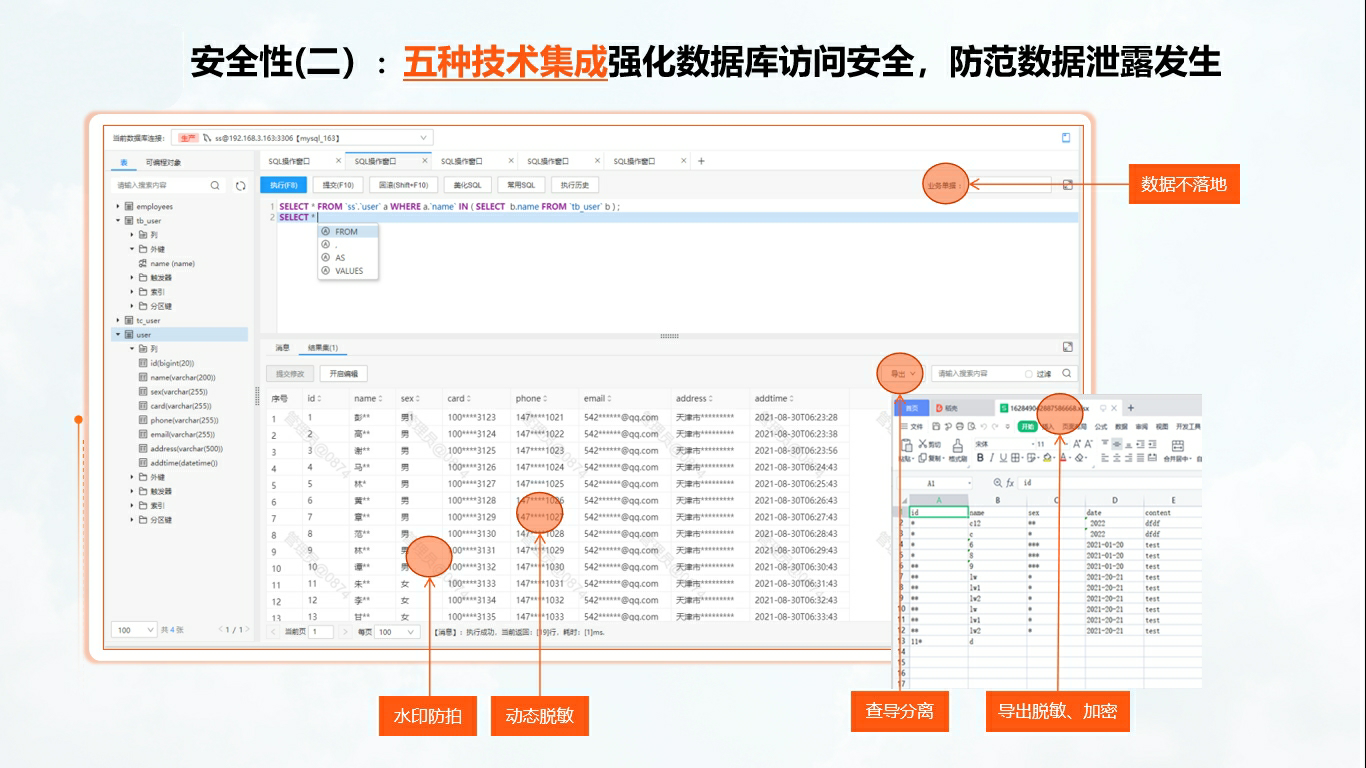Click the refresh icon beside table search
The height and width of the screenshot is (768, 1366).
241,186
